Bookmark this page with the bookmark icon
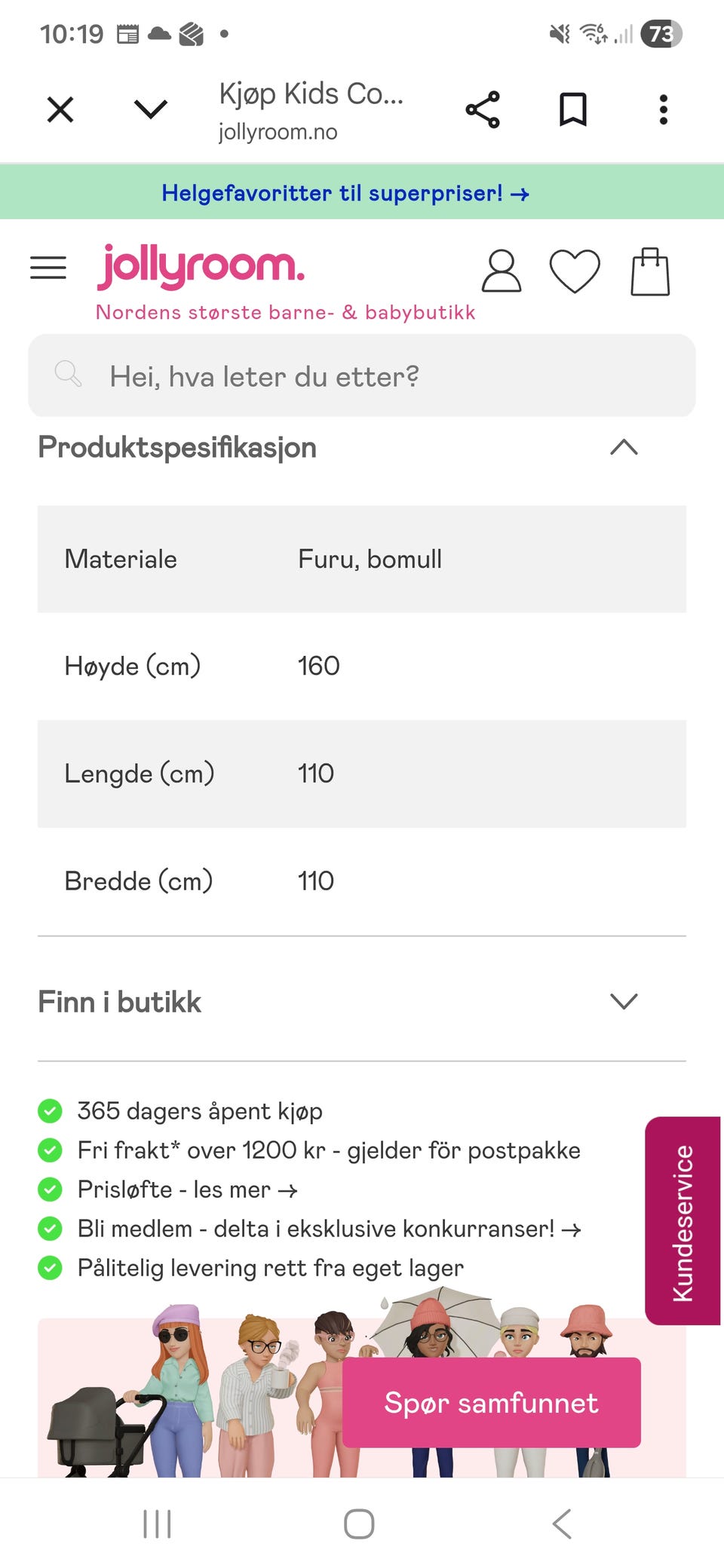This screenshot has width=724, height=1568. coord(573,110)
